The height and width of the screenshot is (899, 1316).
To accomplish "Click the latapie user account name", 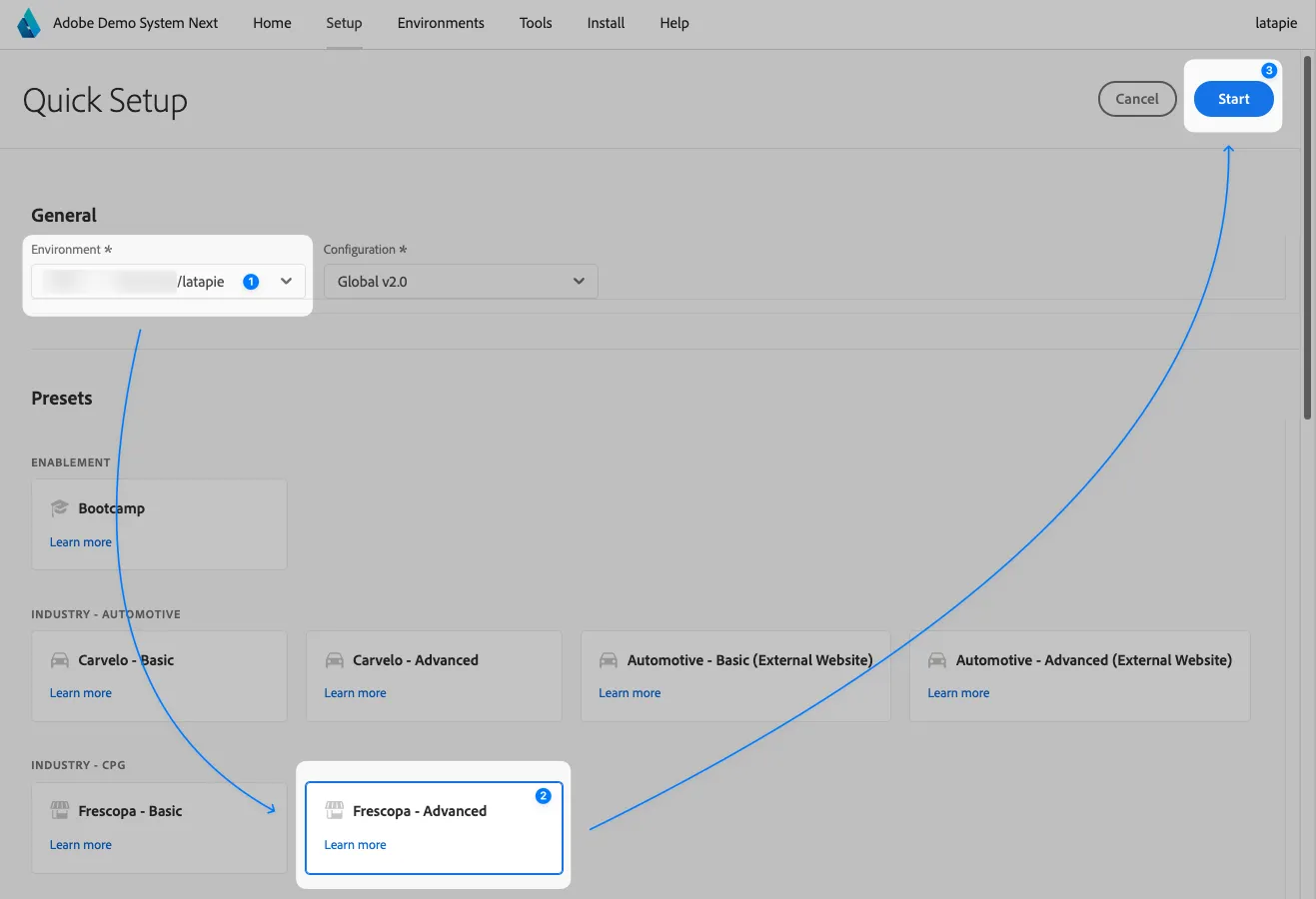I will 1276,23.
